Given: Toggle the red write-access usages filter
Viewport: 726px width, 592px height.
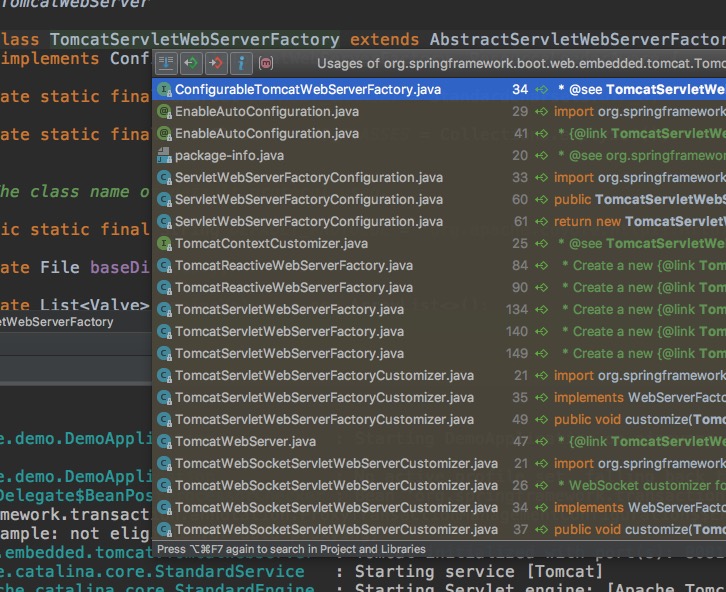Looking at the screenshot, I should pos(216,63).
